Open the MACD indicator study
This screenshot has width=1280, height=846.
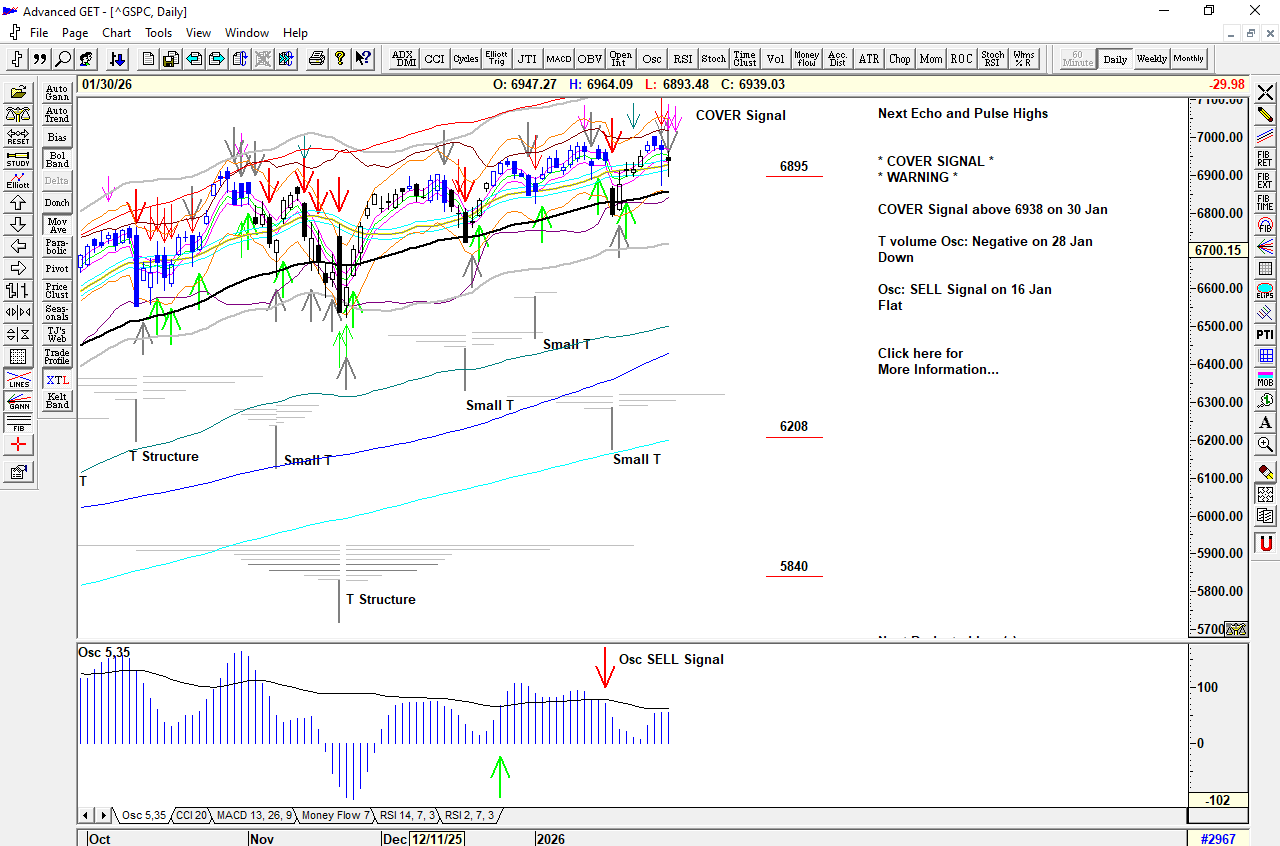click(558, 59)
